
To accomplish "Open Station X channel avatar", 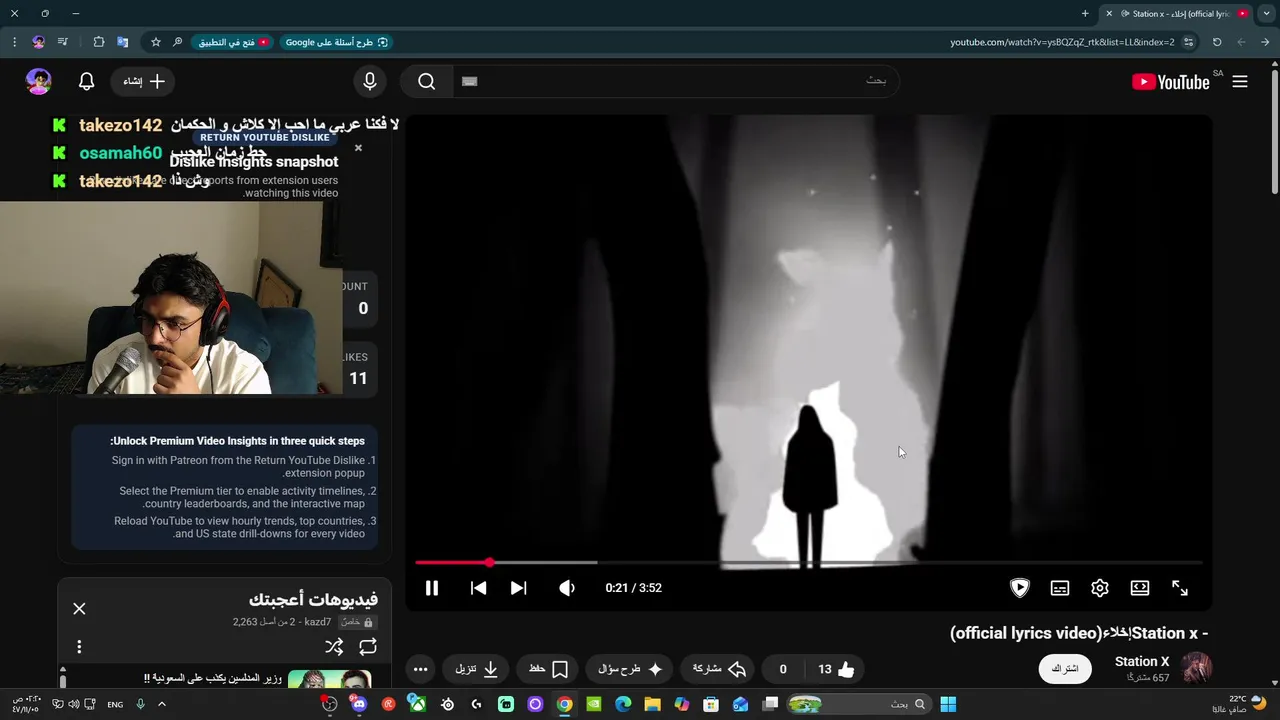I will pyautogui.click(x=1197, y=668).
